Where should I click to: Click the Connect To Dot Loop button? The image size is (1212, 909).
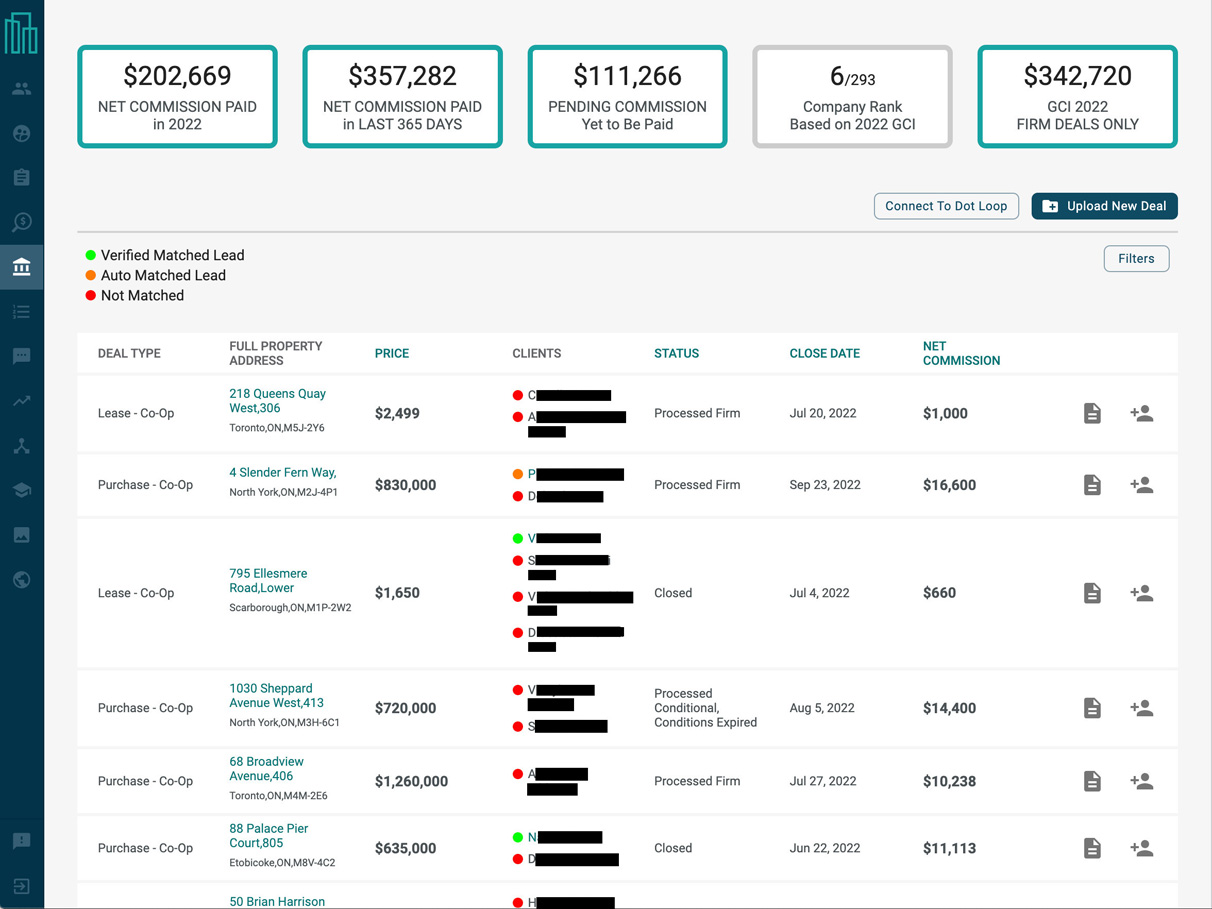(x=946, y=206)
